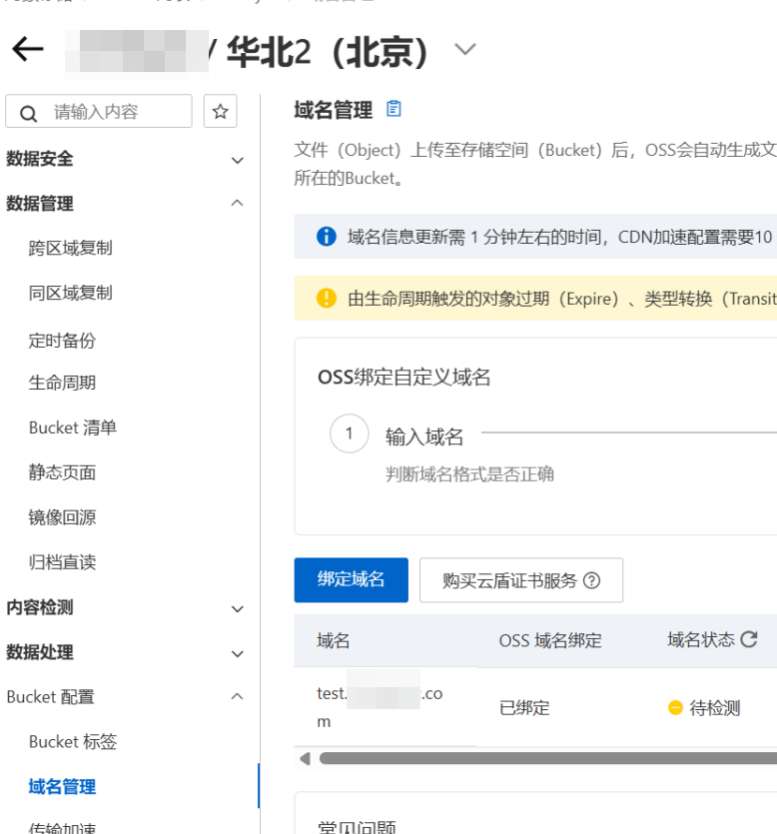
Task: Open the 华北2（北京）bucket dropdown
Action: [x=465, y=50]
